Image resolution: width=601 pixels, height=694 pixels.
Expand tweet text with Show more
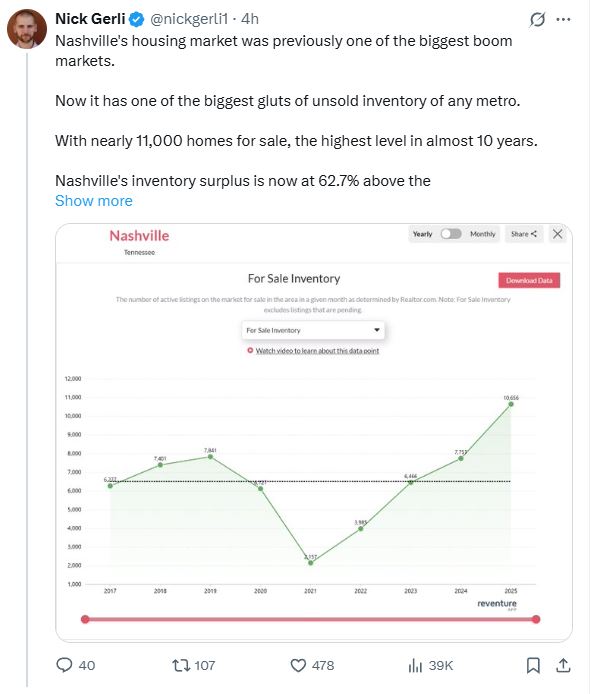click(x=94, y=201)
